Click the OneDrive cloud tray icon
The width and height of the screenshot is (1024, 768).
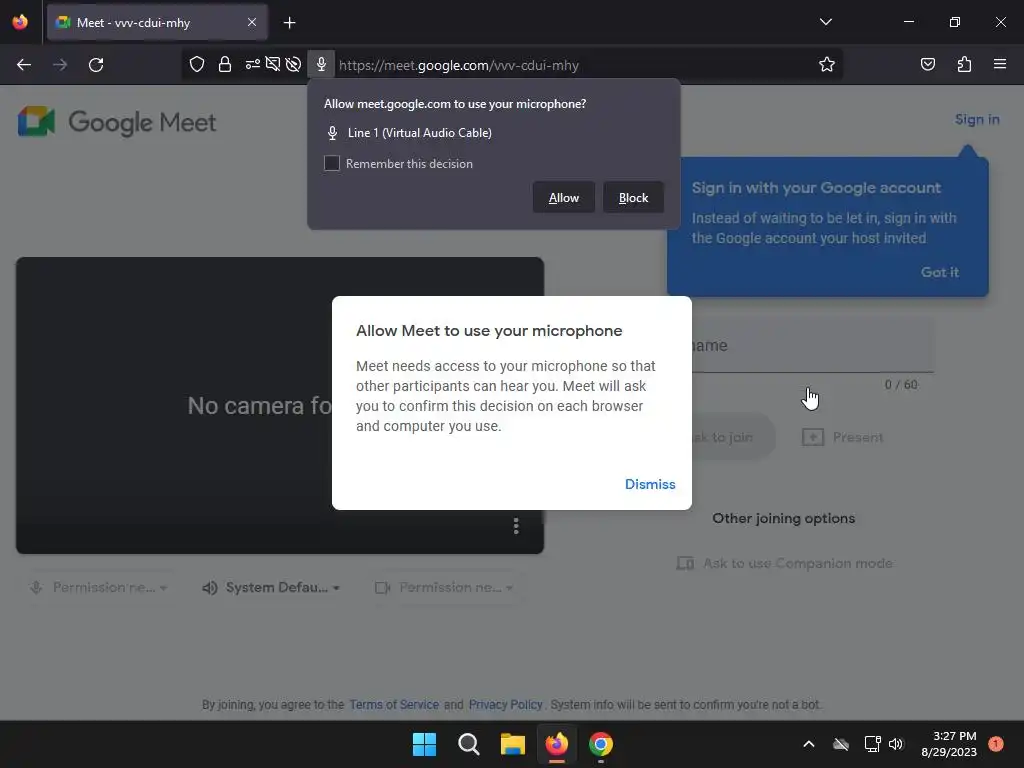tap(841, 744)
